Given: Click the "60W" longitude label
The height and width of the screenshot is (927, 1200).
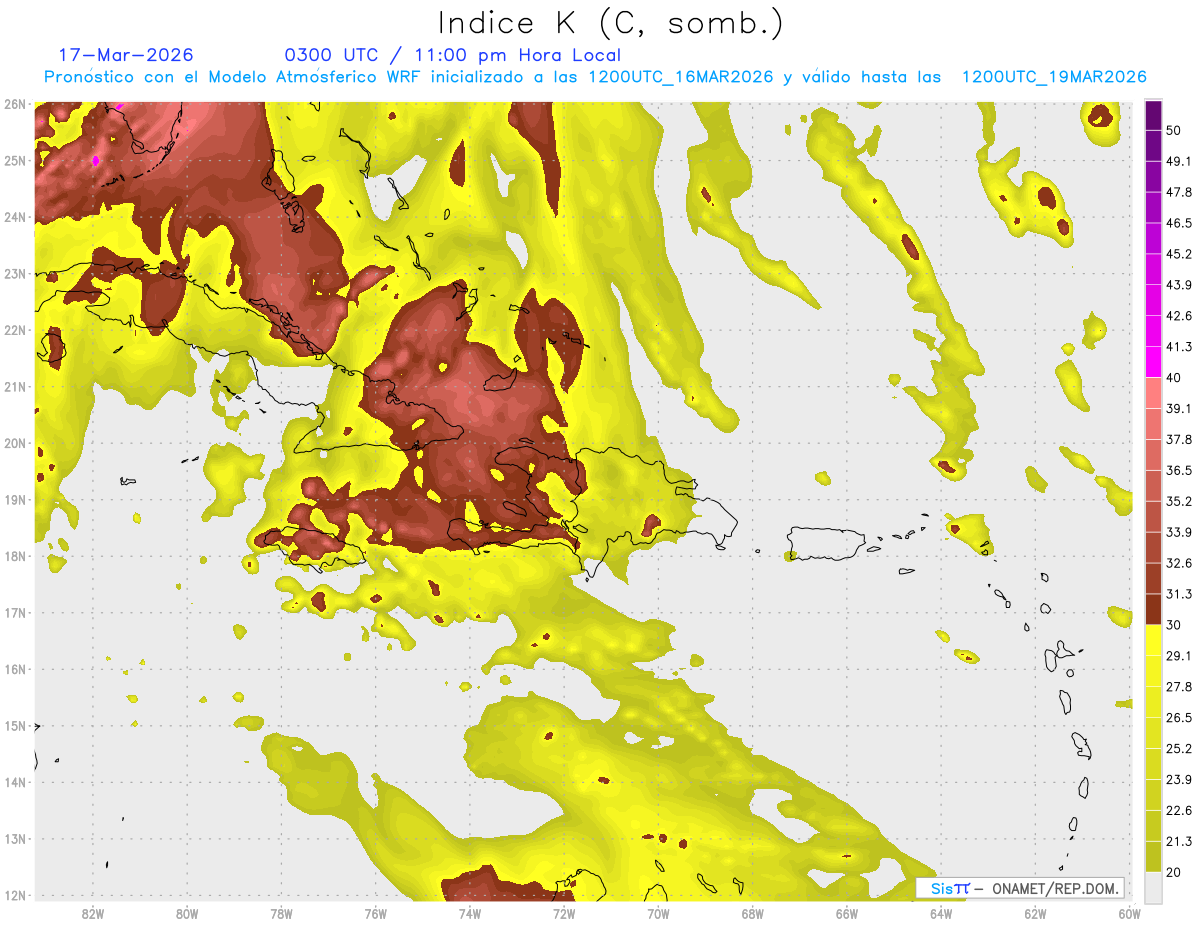Looking at the screenshot, I should [1129, 914].
